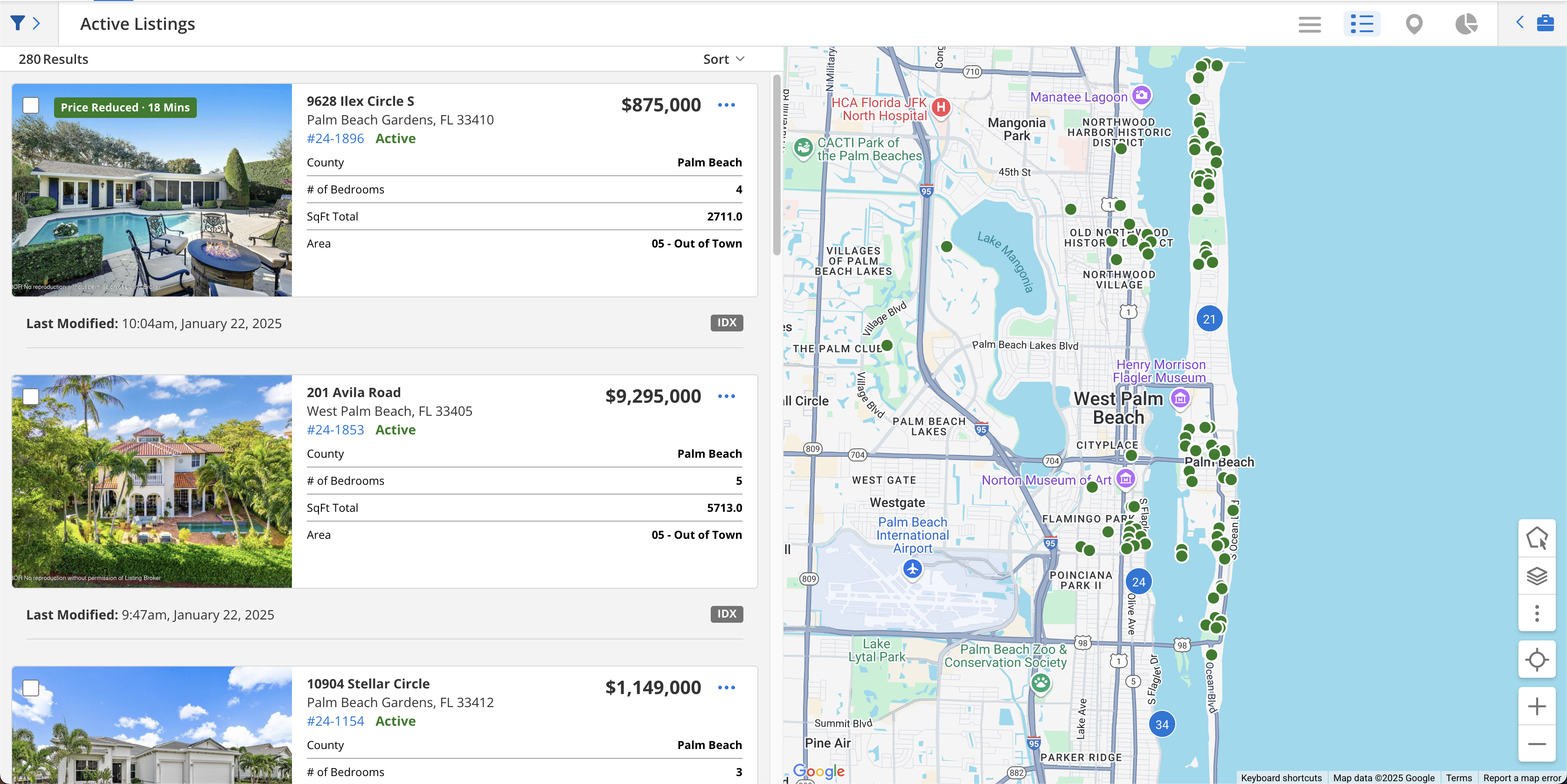The width and height of the screenshot is (1567, 784).
Task: Open map Terms link
Action: (1459, 777)
